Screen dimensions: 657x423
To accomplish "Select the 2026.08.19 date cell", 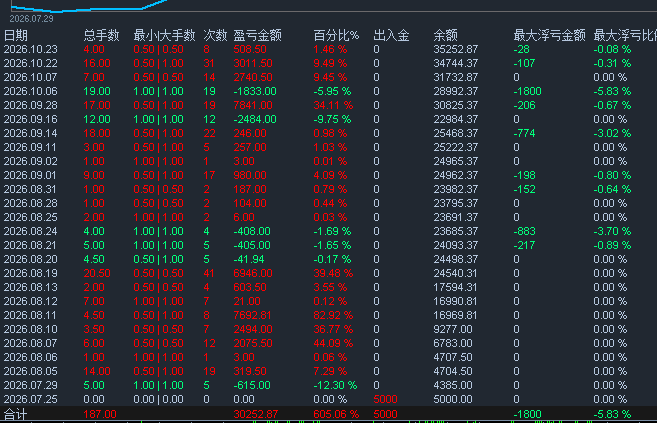I will (x=31, y=273).
